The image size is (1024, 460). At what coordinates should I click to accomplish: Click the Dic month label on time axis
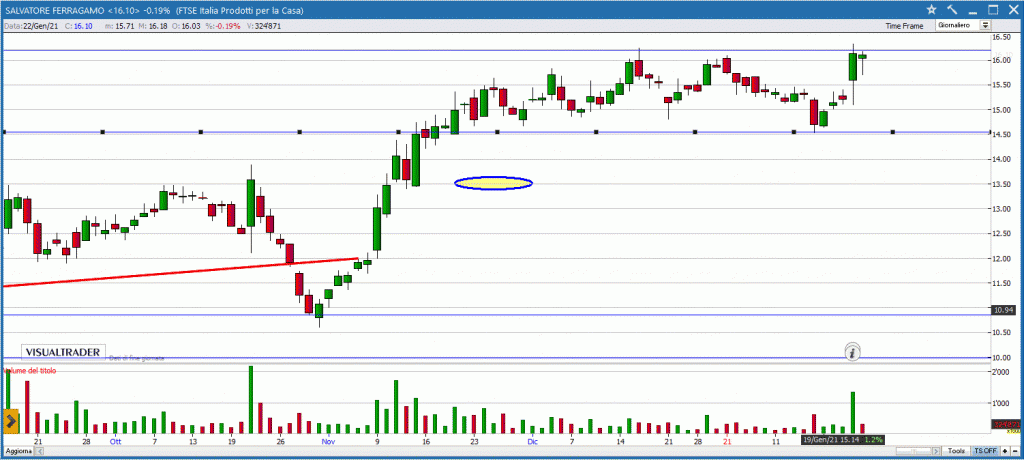(533, 442)
